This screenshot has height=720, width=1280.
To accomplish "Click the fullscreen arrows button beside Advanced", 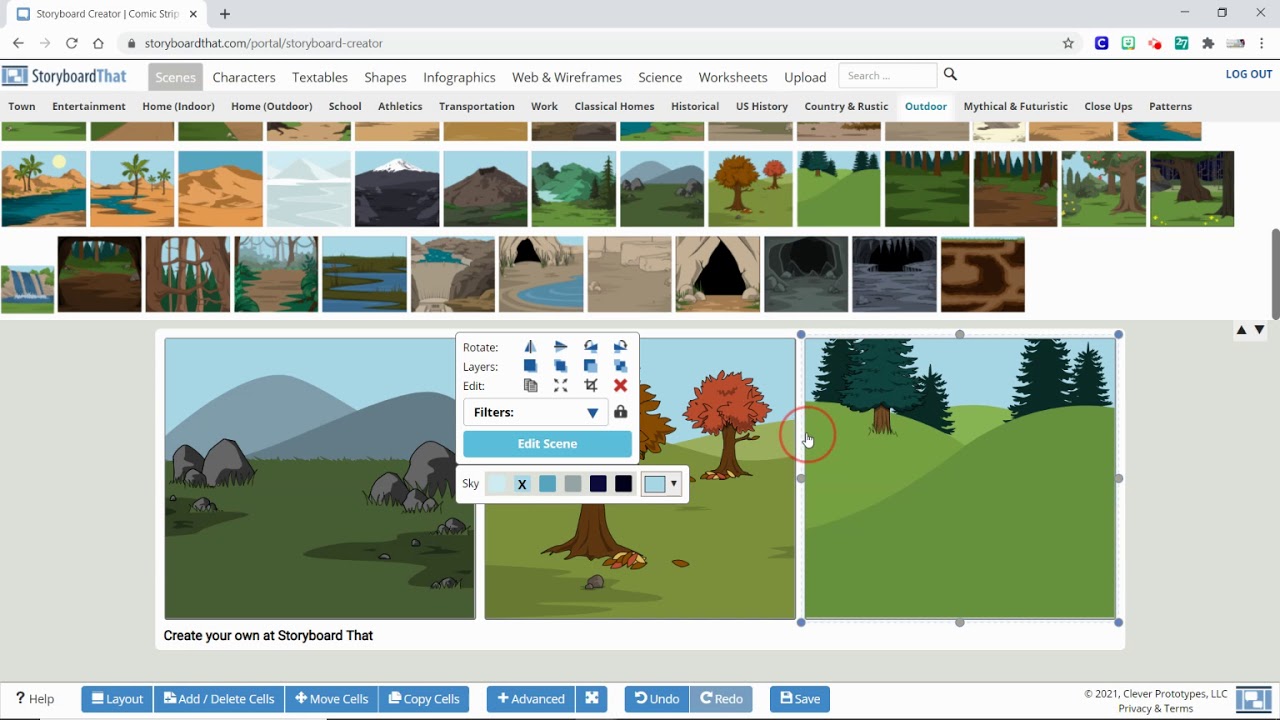I will click(x=592, y=699).
